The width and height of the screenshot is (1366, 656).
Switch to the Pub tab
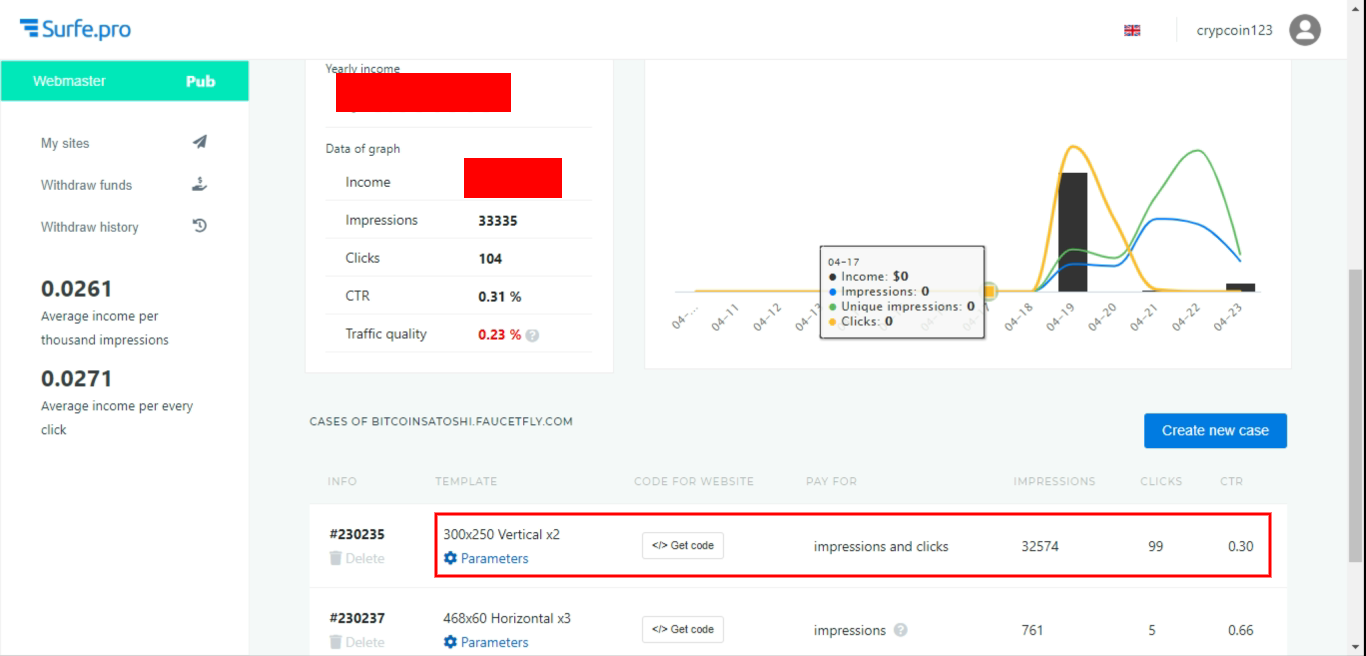pyautogui.click(x=200, y=81)
